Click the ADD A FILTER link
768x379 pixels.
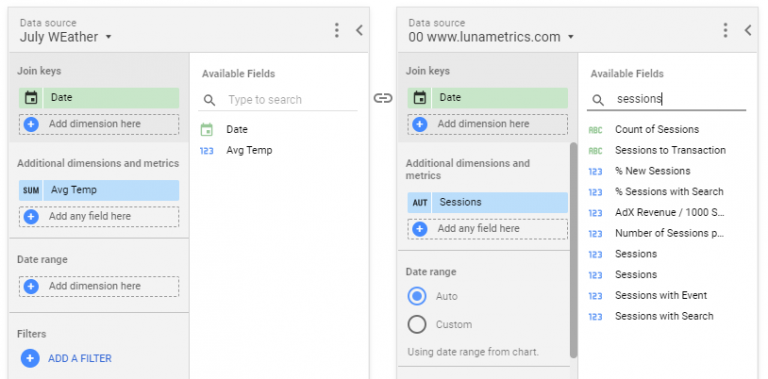(x=80, y=358)
